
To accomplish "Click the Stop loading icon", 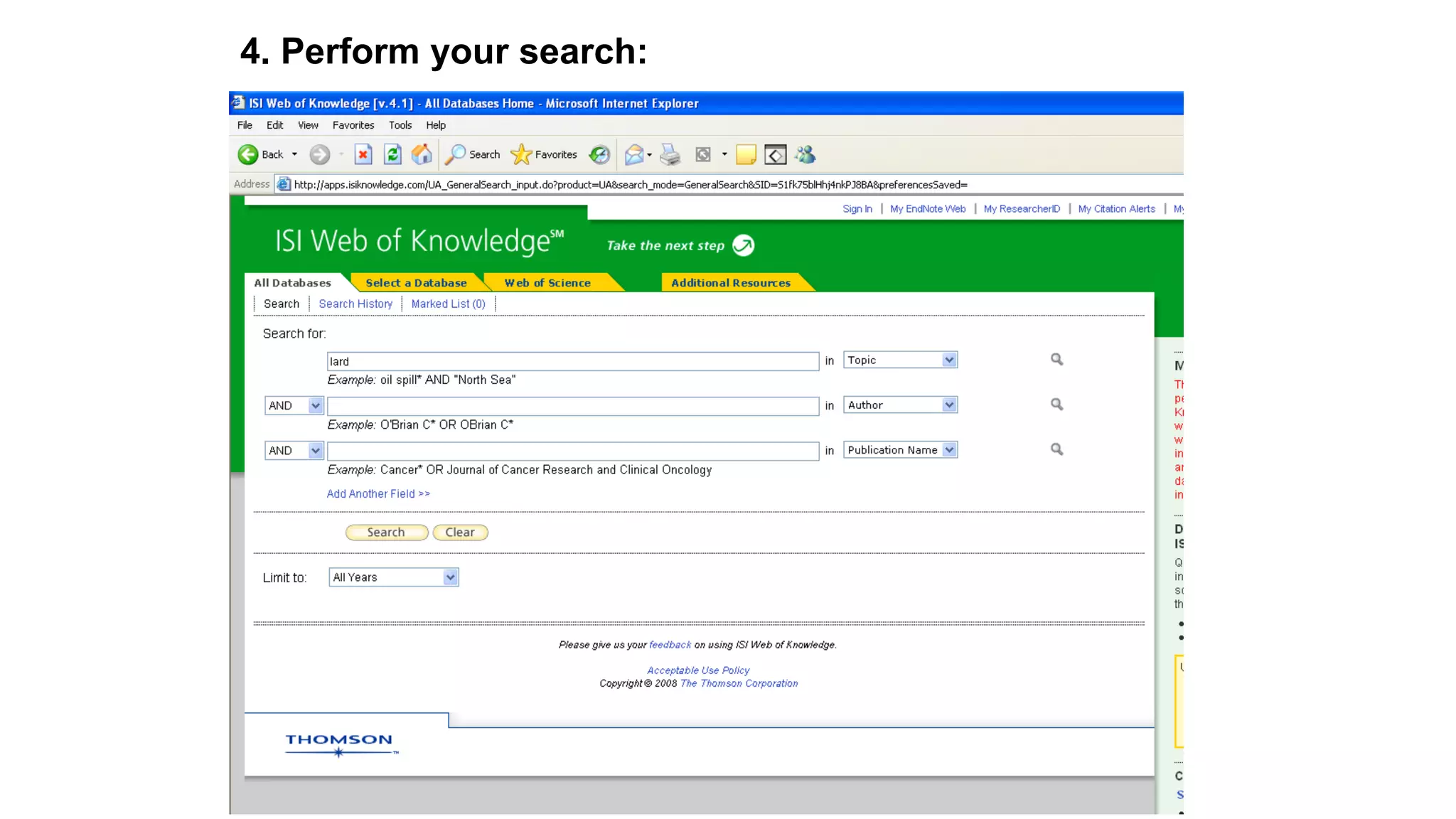I will pos(363,154).
